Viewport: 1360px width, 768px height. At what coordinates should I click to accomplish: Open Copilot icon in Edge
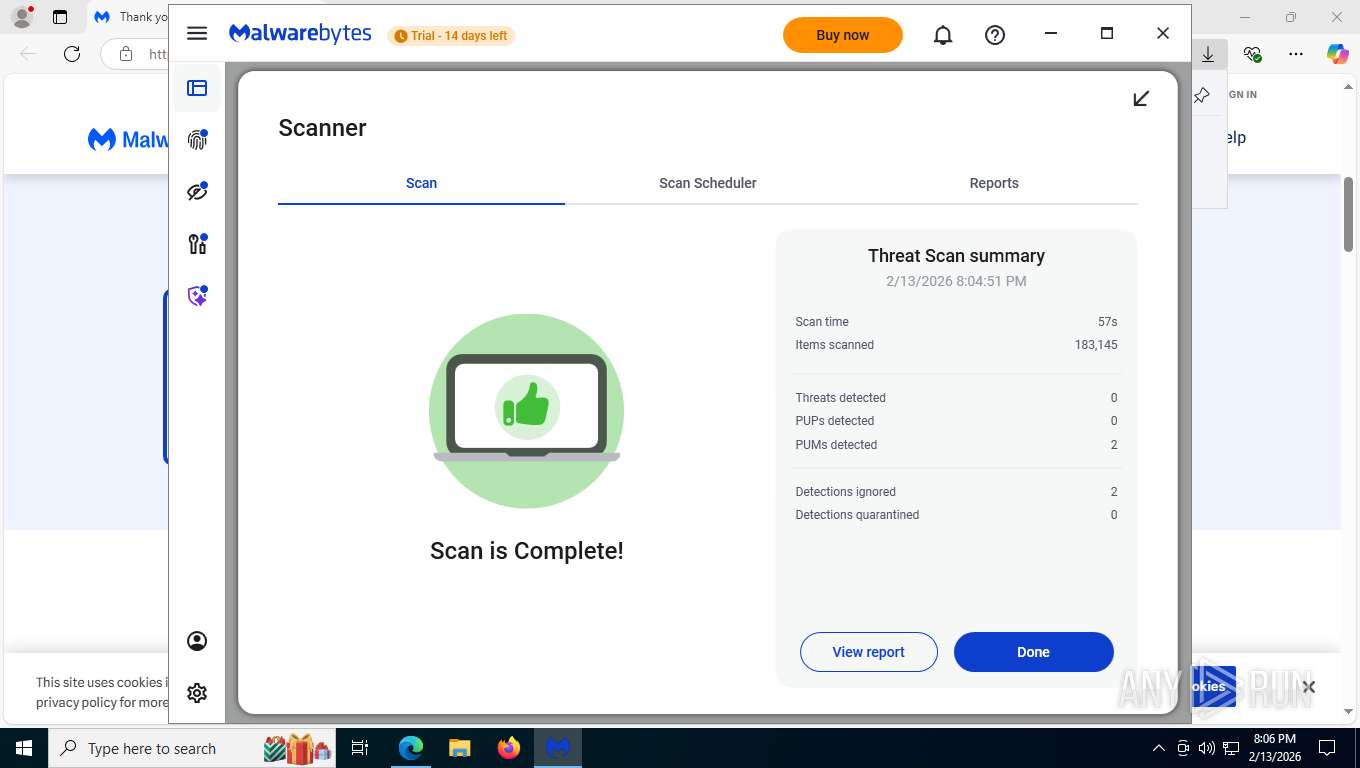click(1338, 54)
